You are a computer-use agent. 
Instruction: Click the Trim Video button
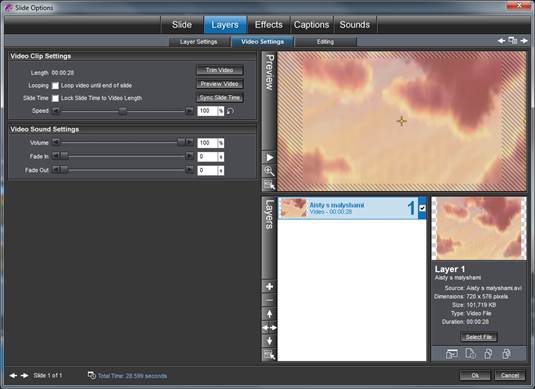point(220,70)
